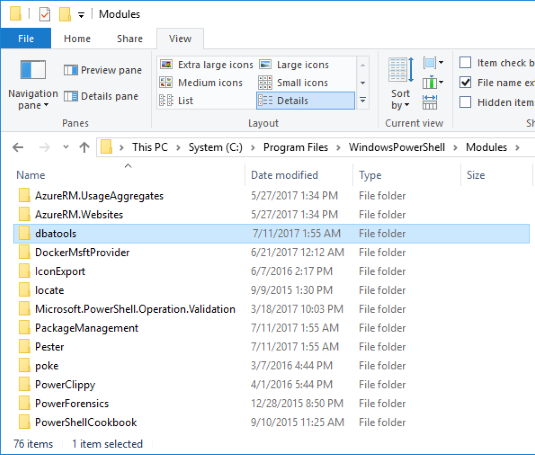This screenshot has width=535, height=455.
Task: Switch layout to Small icons
Action: [293, 83]
